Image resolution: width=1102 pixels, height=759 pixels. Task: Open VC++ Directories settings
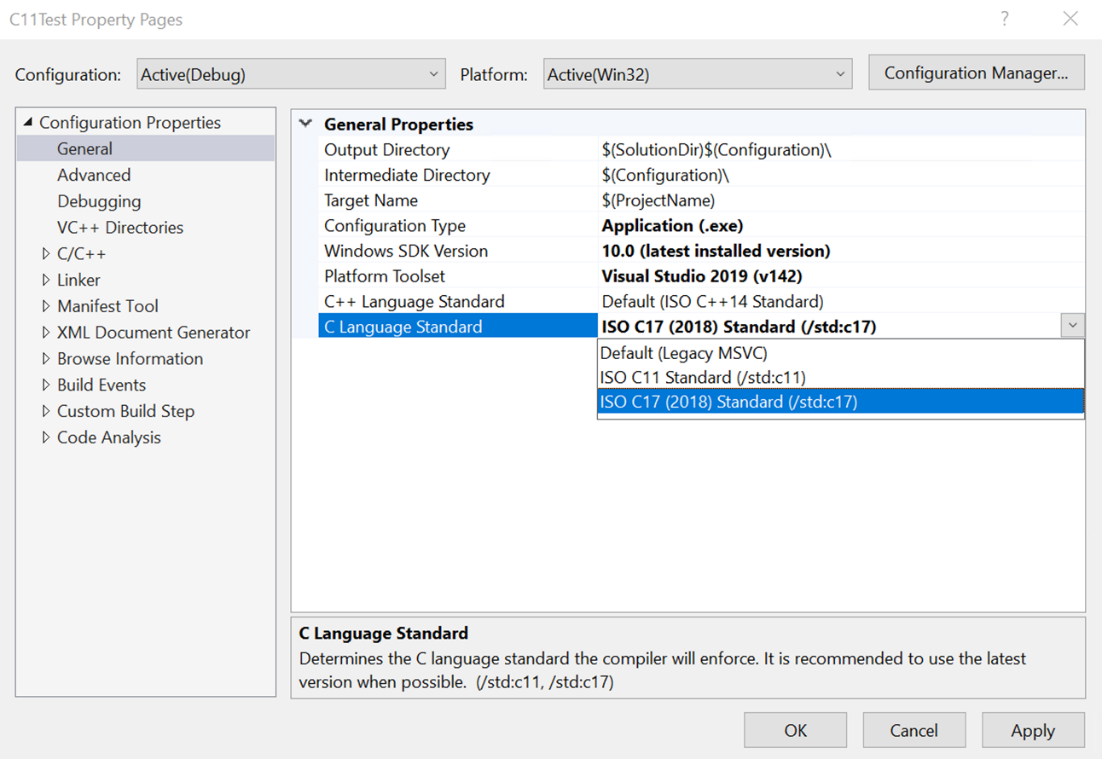120,227
